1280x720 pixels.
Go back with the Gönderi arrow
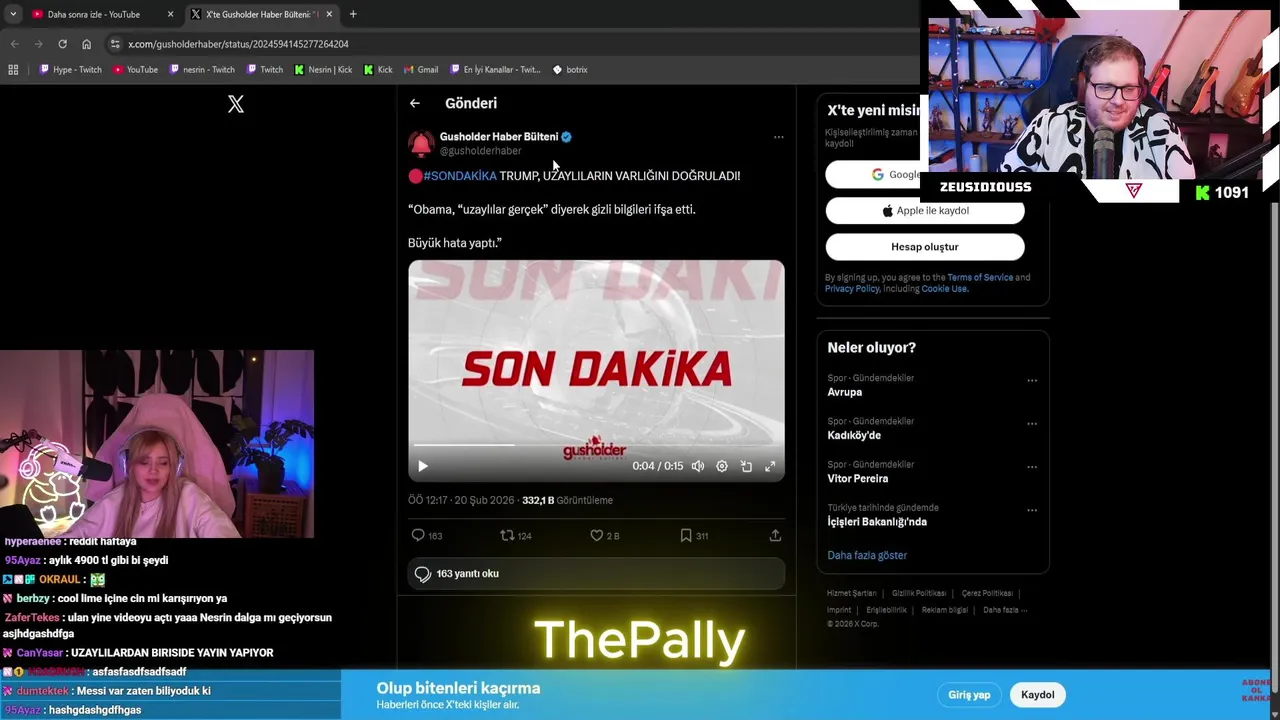tap(415, 103)
